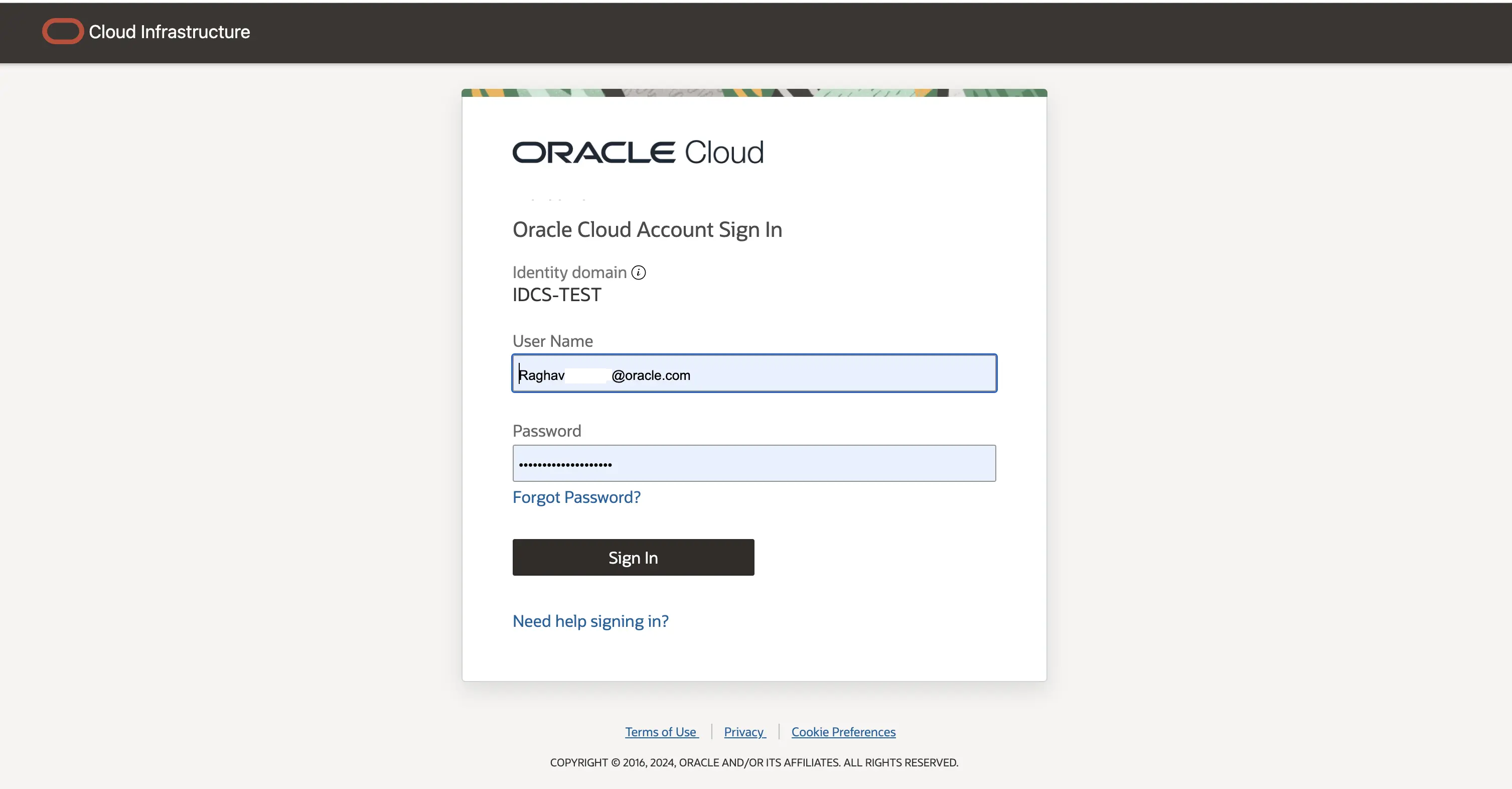This screenshot has height=789, width=1512.
Task: Open Need help signing in link
Action: (x=590, y=621)
